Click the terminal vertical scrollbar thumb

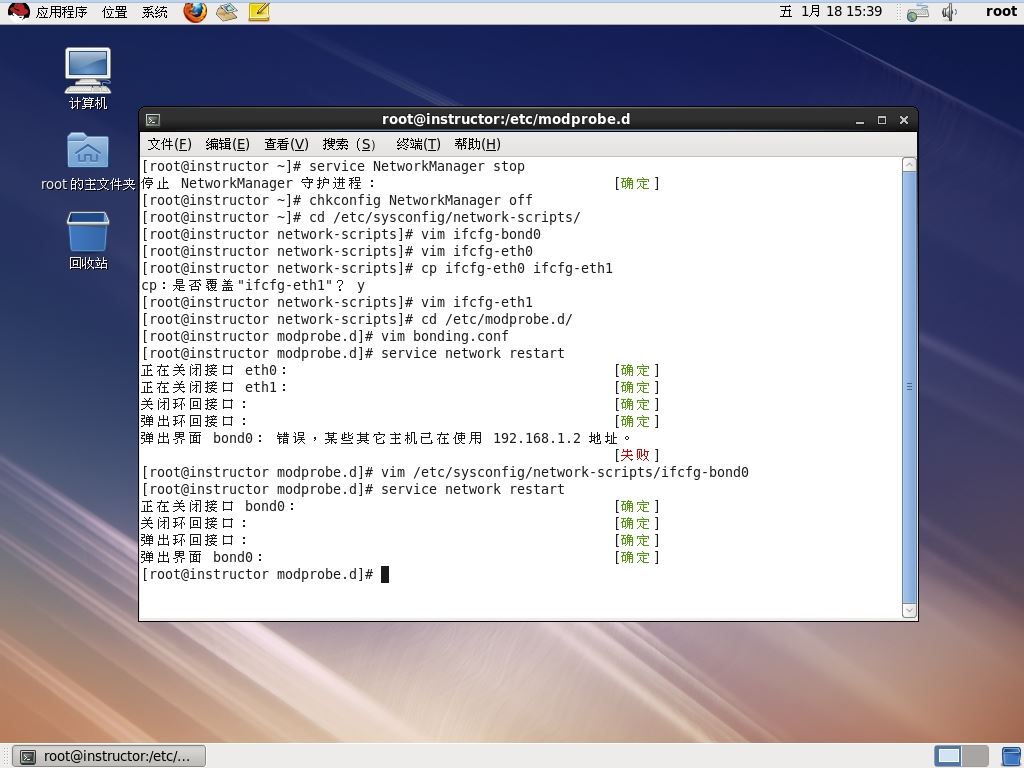tap(909, 387)
